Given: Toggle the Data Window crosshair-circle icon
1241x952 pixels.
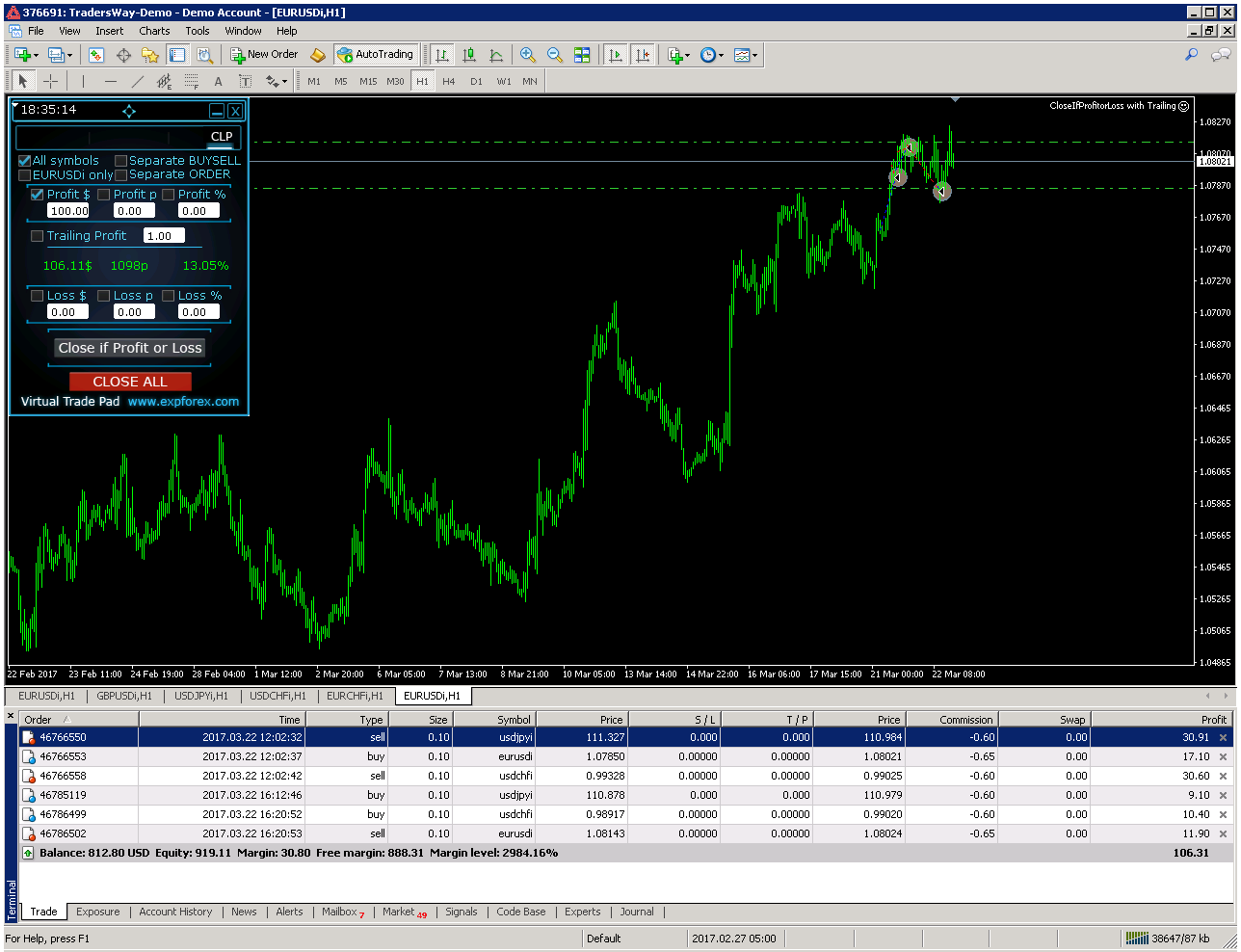Looking at the screenshot, I should click(x=123, y=55).
